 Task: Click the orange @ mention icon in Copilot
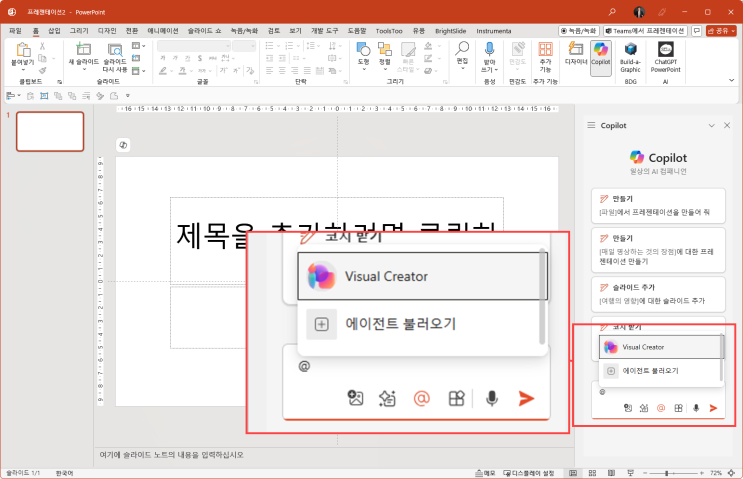pyautogui.click(x=661, y=408)
